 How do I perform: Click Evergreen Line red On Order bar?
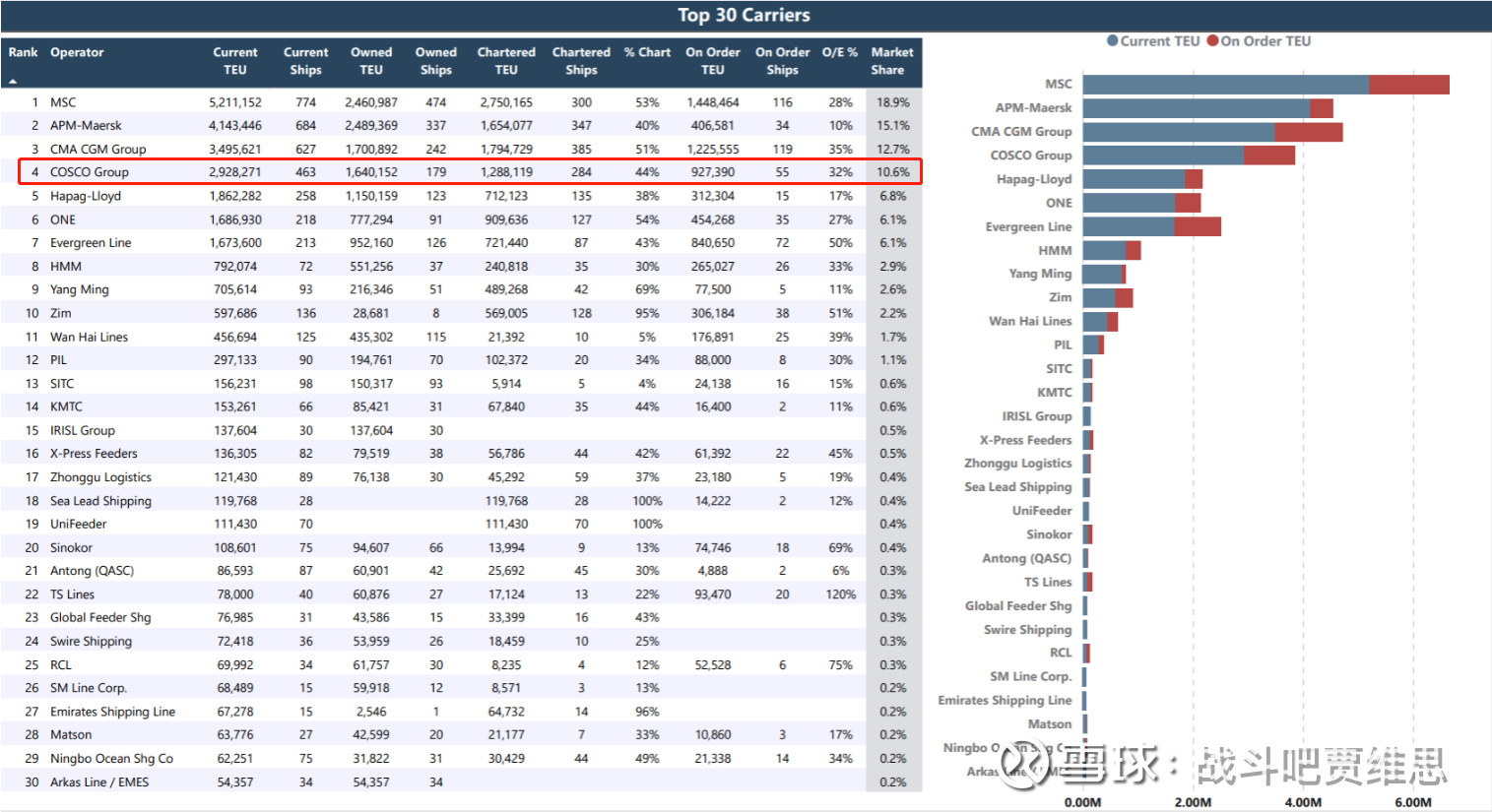click(x=1198, y=226)
